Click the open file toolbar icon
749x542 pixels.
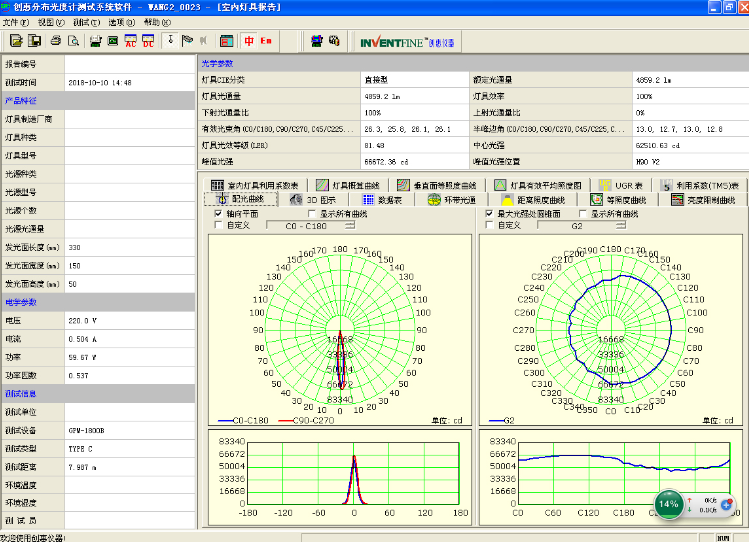tap(16, 41)
